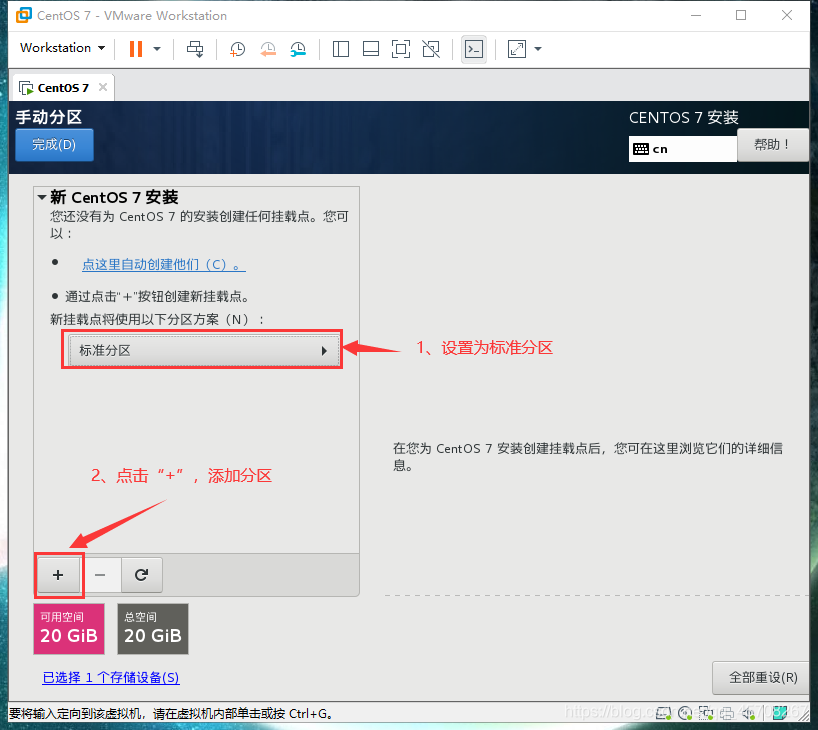
Task: Click the link to auto-create mount points
Action: tap(164, 265)
